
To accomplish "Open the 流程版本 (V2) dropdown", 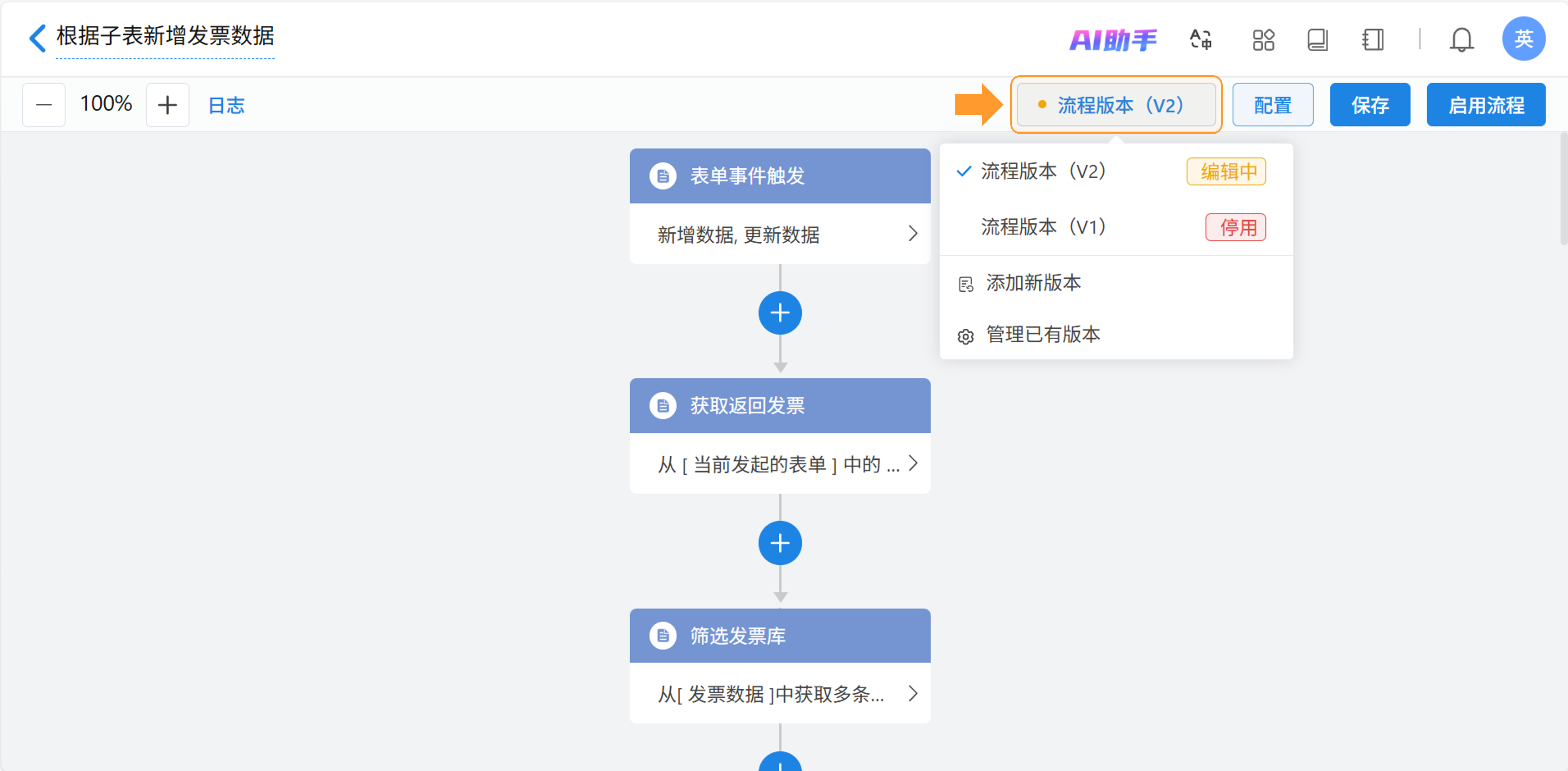I will pyautogui.click(x=1116, y=105).
